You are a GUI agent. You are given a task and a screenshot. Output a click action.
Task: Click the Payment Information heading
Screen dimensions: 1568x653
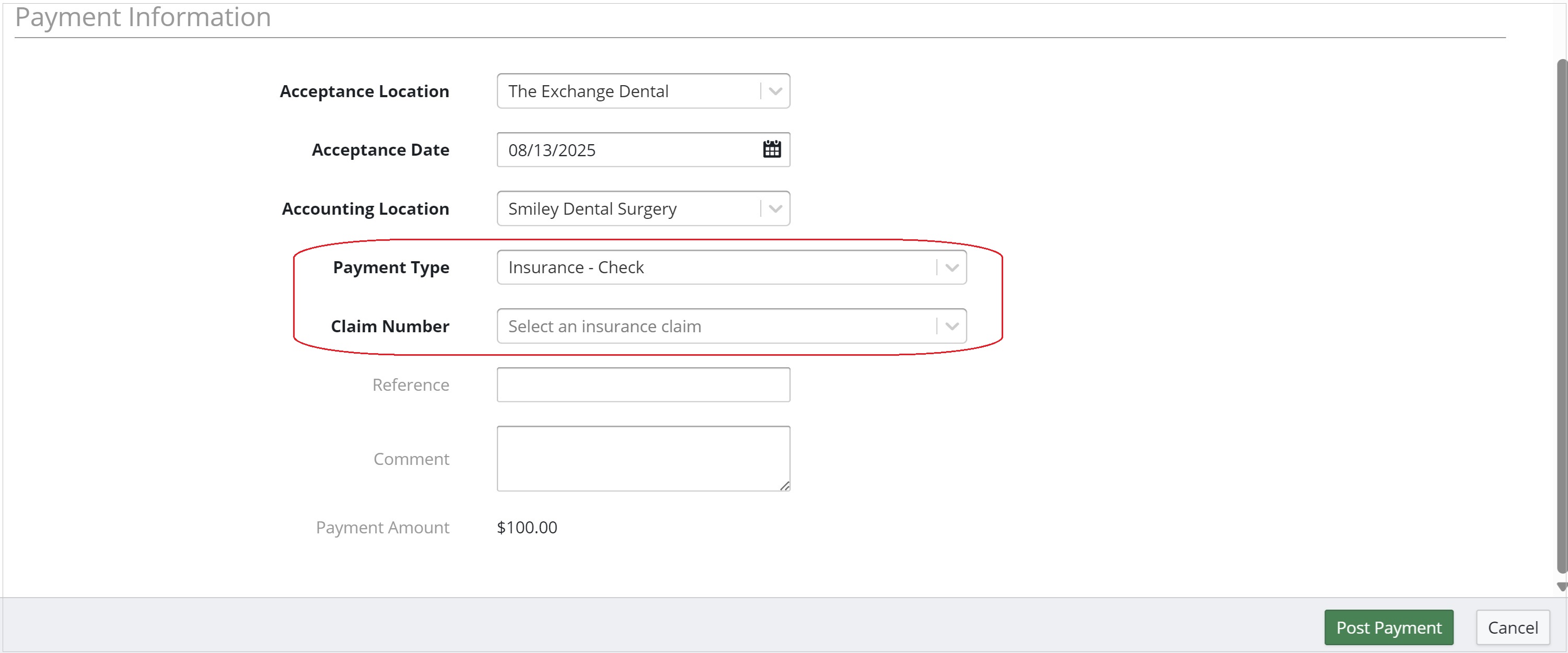coord(143,17)
